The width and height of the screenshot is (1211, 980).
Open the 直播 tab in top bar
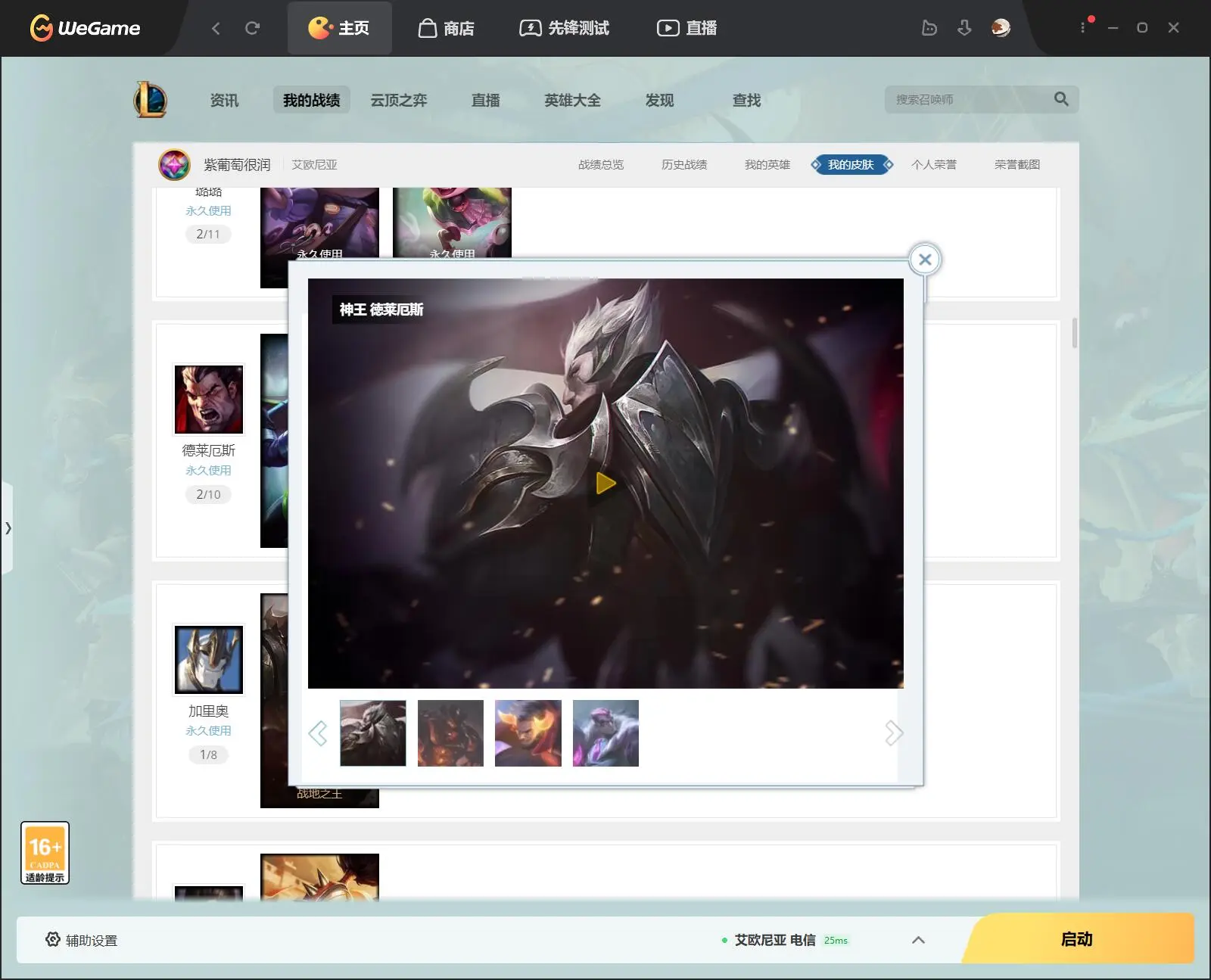(x=686, y=28)
